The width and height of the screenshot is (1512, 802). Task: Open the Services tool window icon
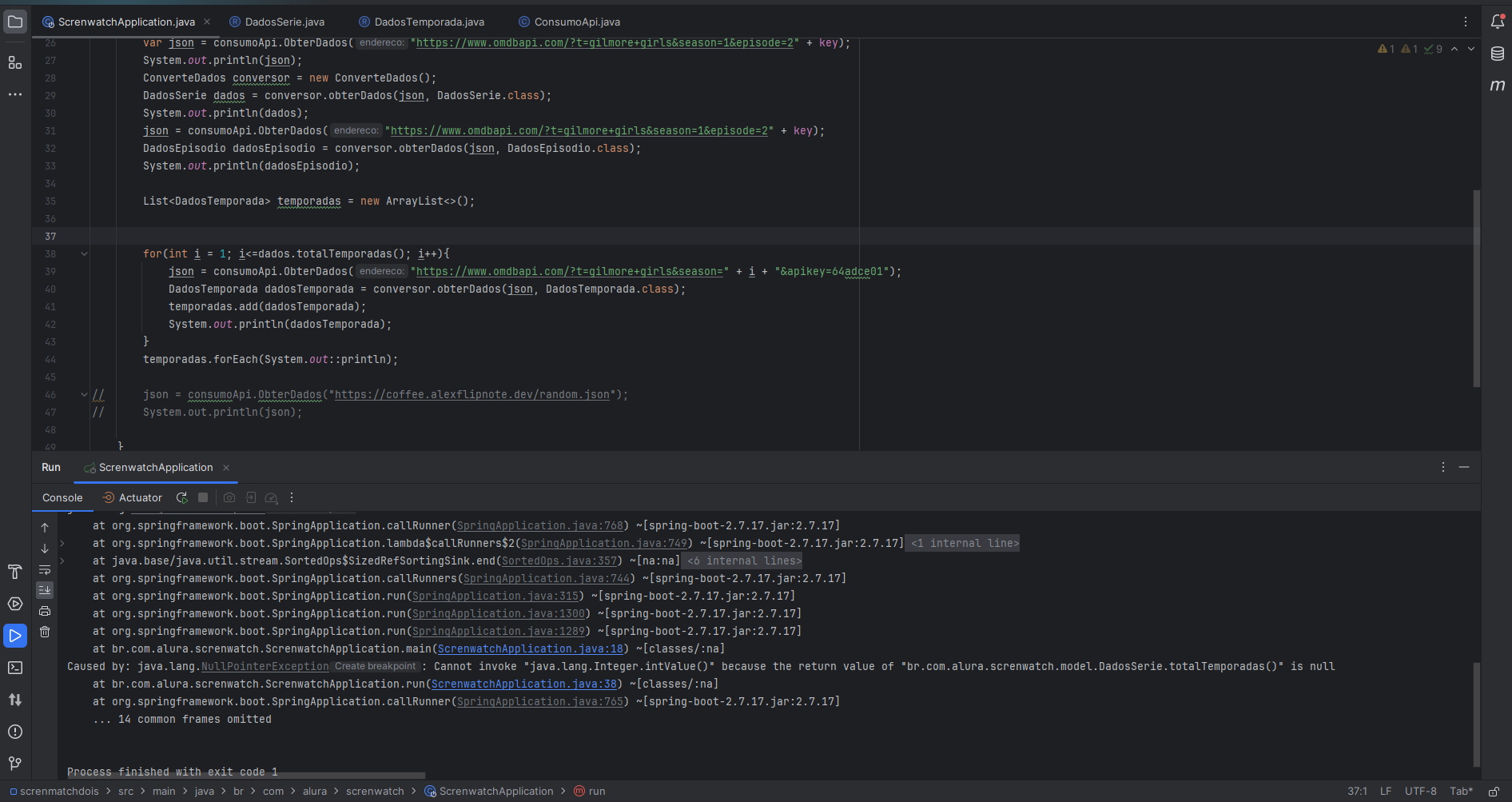coord(15,604)
